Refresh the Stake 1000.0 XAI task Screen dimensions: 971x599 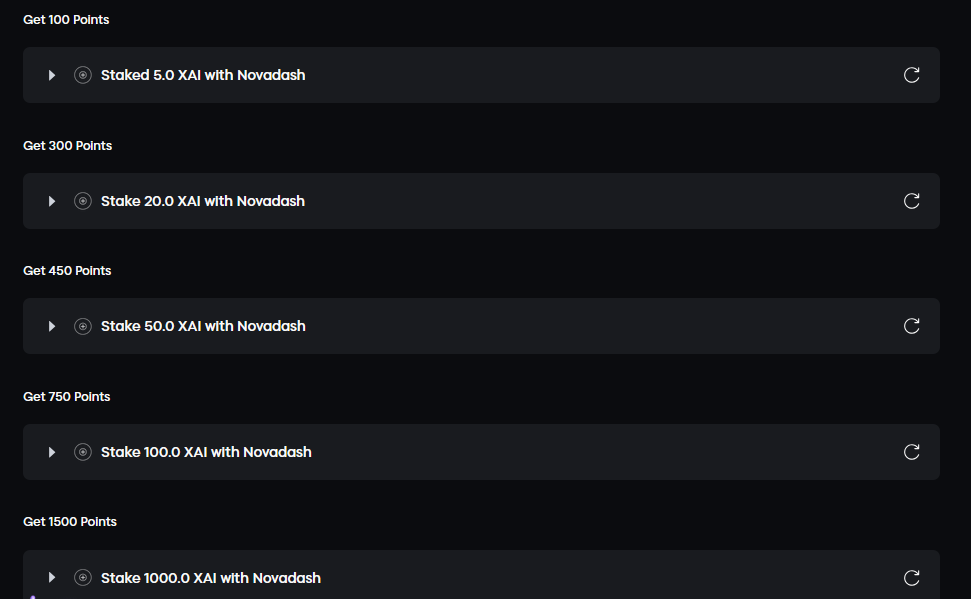pyautogui.click(x=911, y=578)
